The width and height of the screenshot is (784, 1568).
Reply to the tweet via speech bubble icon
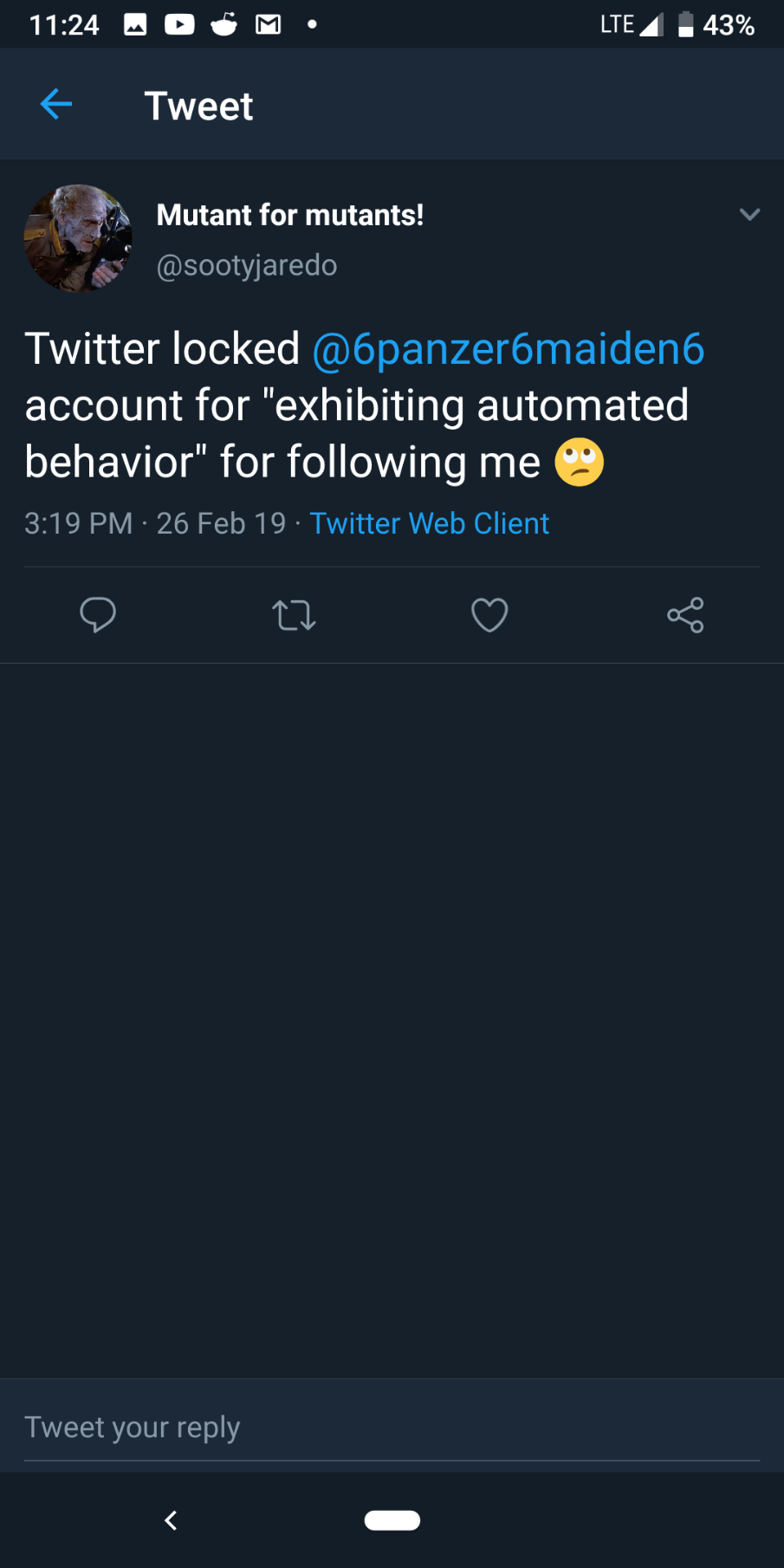pos(98,615)
